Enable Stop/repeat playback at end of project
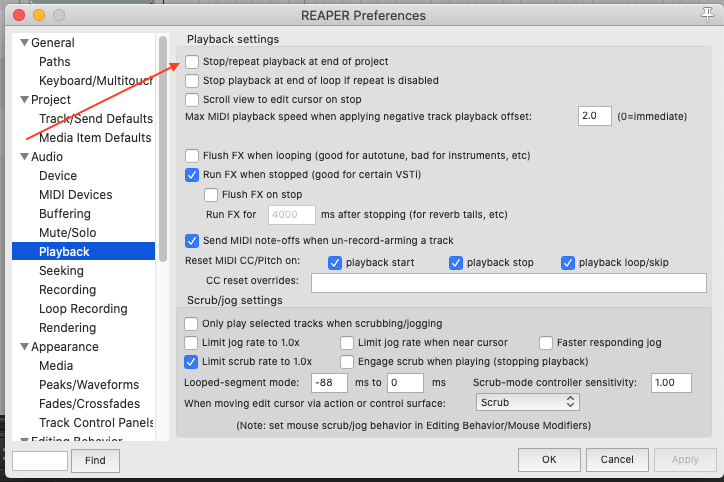This screenshot has width=724, height=482. [x=192, y=61]
